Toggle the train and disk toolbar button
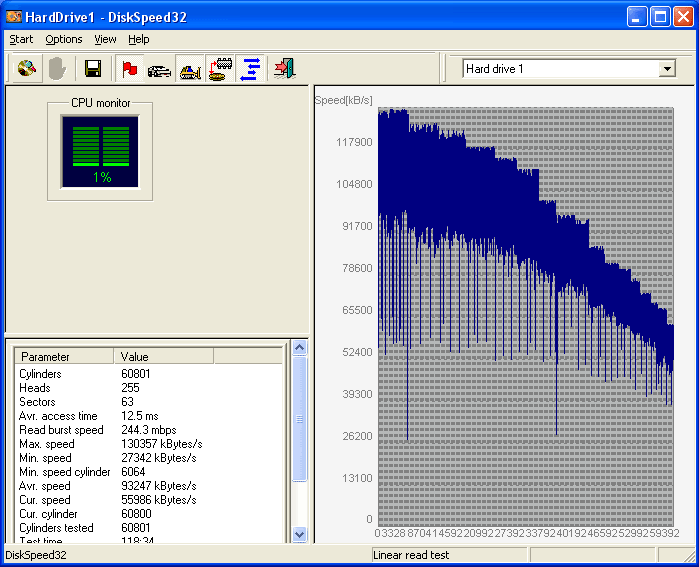 coord(220,69)
